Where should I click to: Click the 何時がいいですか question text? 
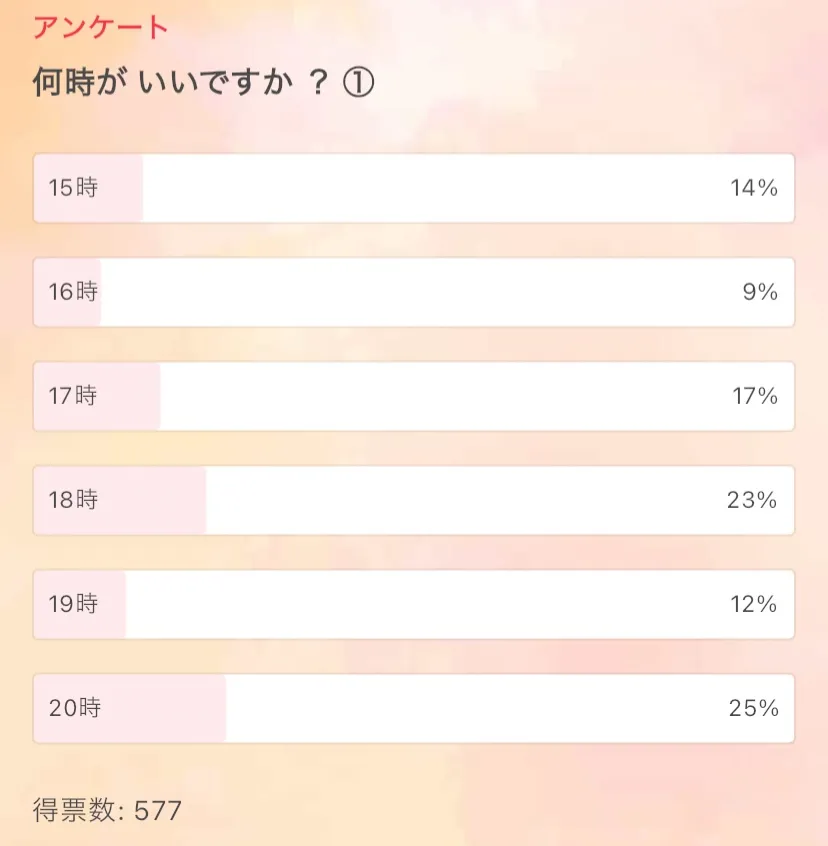(180, 84)
